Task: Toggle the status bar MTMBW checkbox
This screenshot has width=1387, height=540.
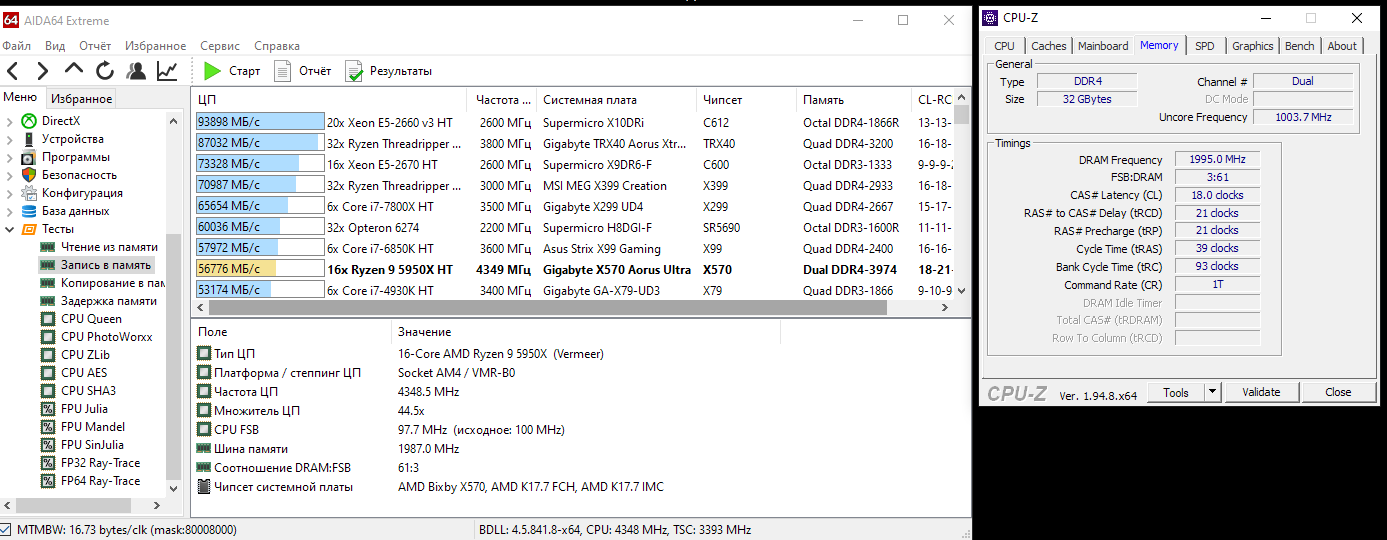Action: (x=6, y=530)
